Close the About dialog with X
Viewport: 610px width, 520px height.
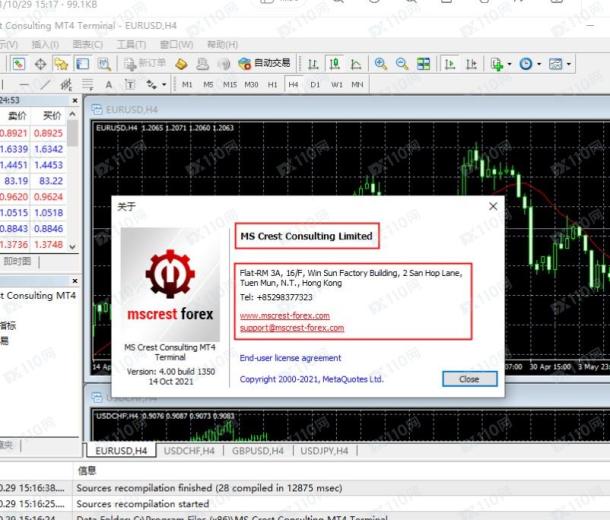point(493,206)
